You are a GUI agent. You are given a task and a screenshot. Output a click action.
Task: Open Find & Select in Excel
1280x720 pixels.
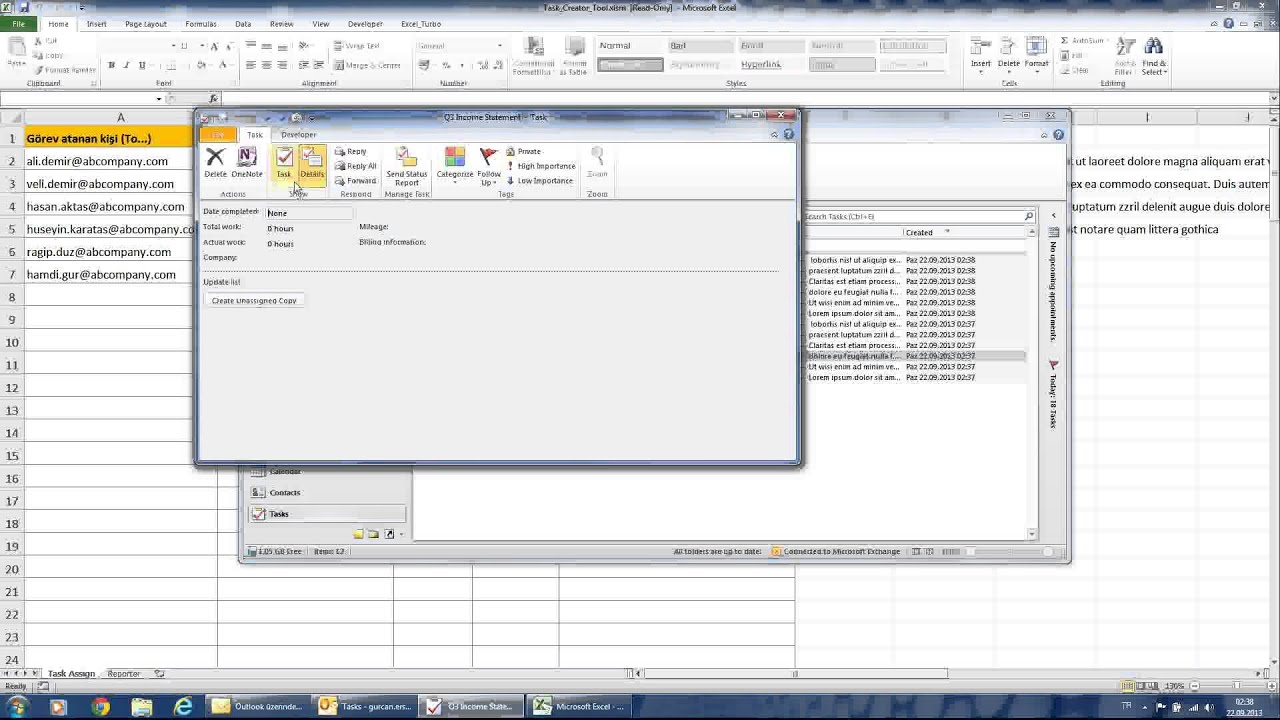[1154, 57]
